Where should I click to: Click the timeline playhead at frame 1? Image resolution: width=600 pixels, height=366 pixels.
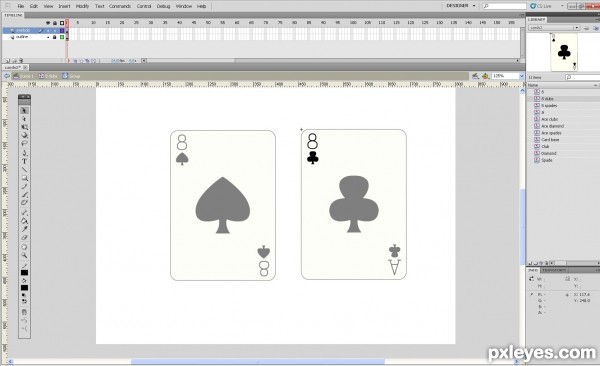(x=67, y=23)
